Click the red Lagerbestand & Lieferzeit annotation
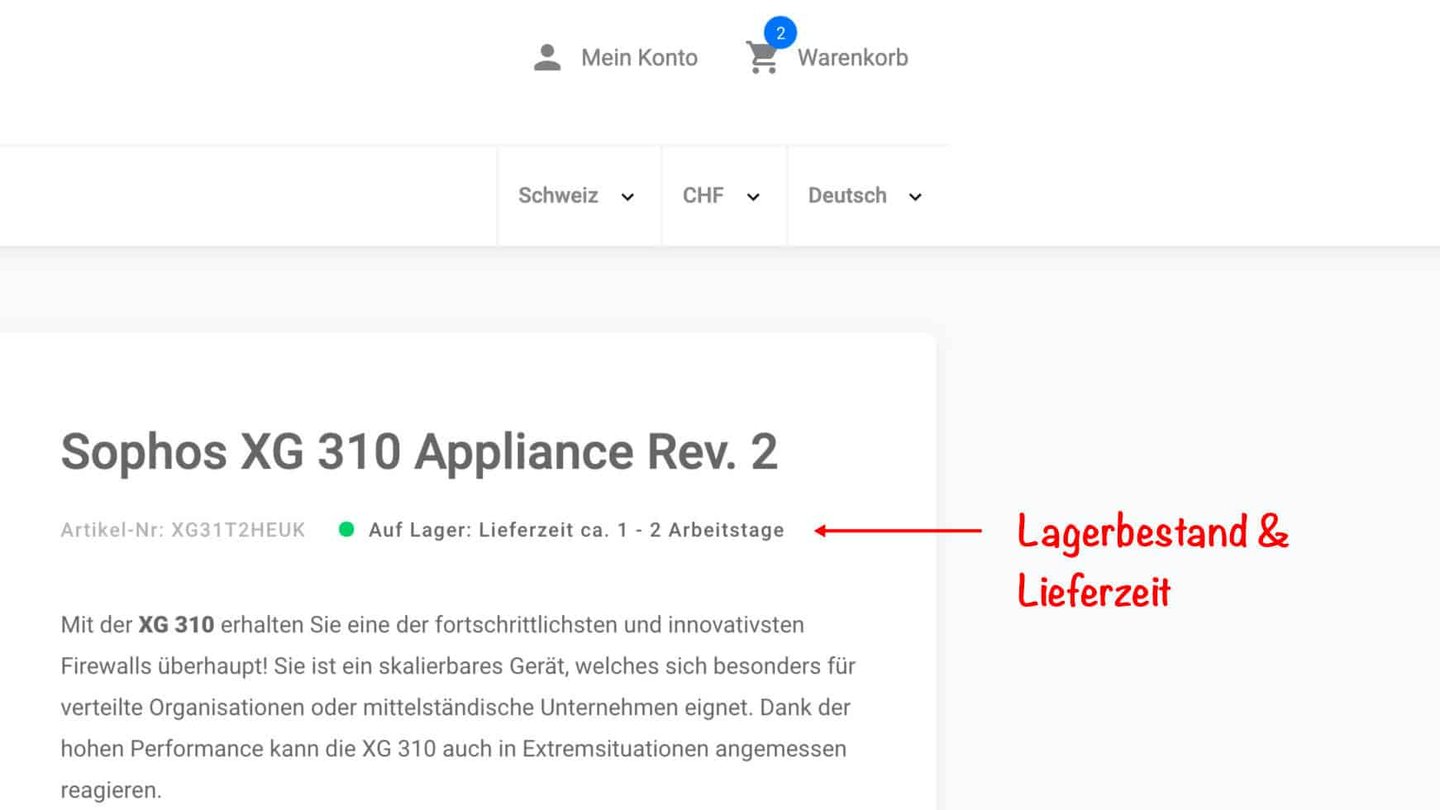This screenshot has height=810, width=1440. click(x=1153, y=561)
